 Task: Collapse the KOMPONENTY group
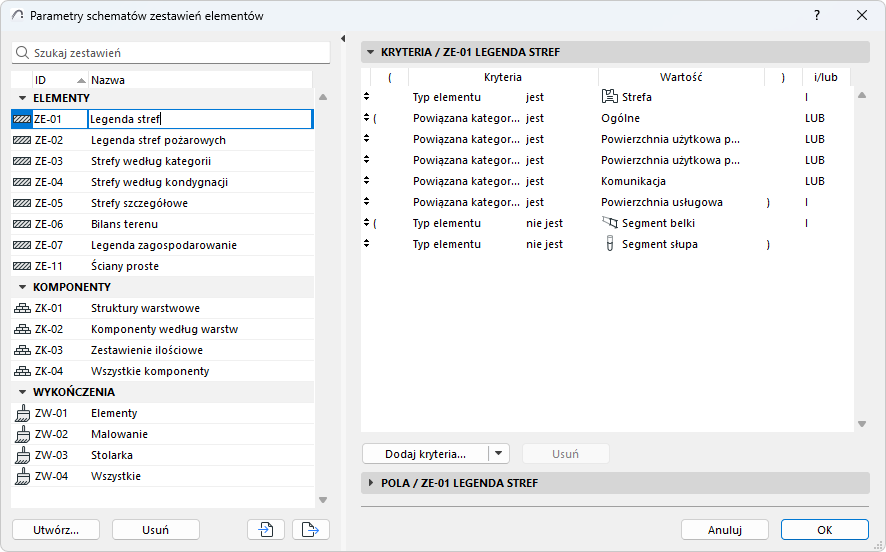[22, 287]
